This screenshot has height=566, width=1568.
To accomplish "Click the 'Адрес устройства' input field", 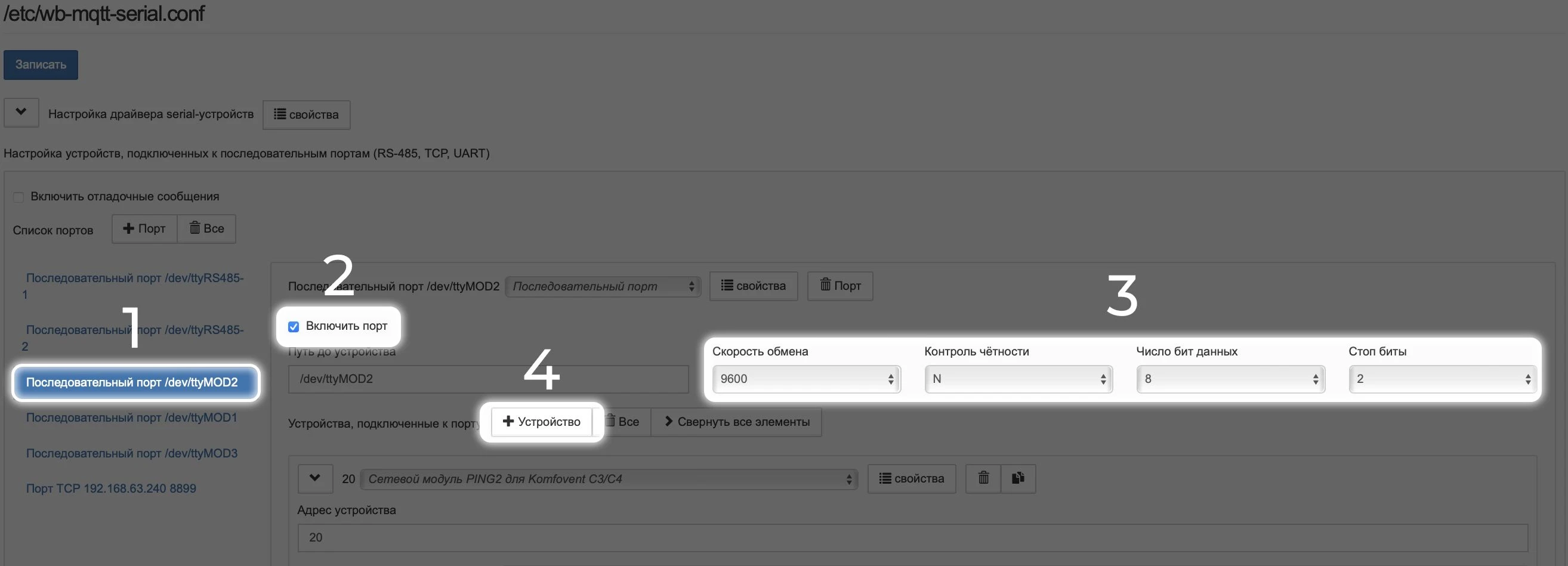I will [912, 537].
